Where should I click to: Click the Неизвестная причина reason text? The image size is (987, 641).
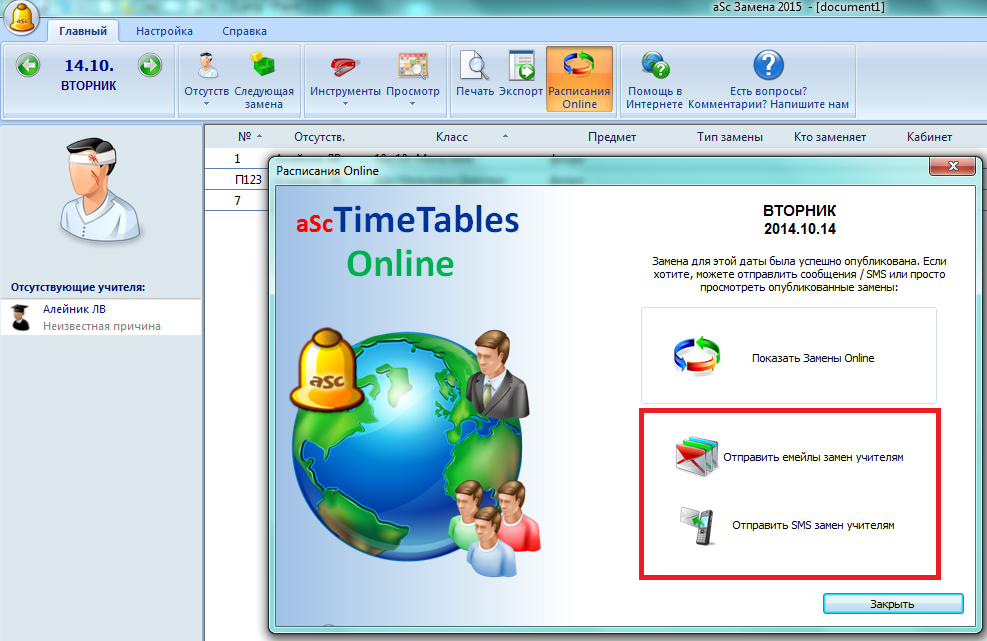tap(102, 326)
